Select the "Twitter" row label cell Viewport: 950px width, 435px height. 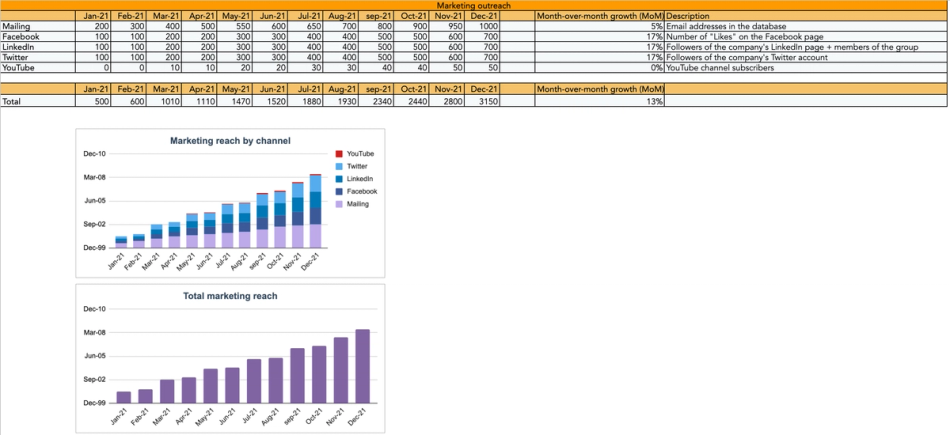coord(38,58)
